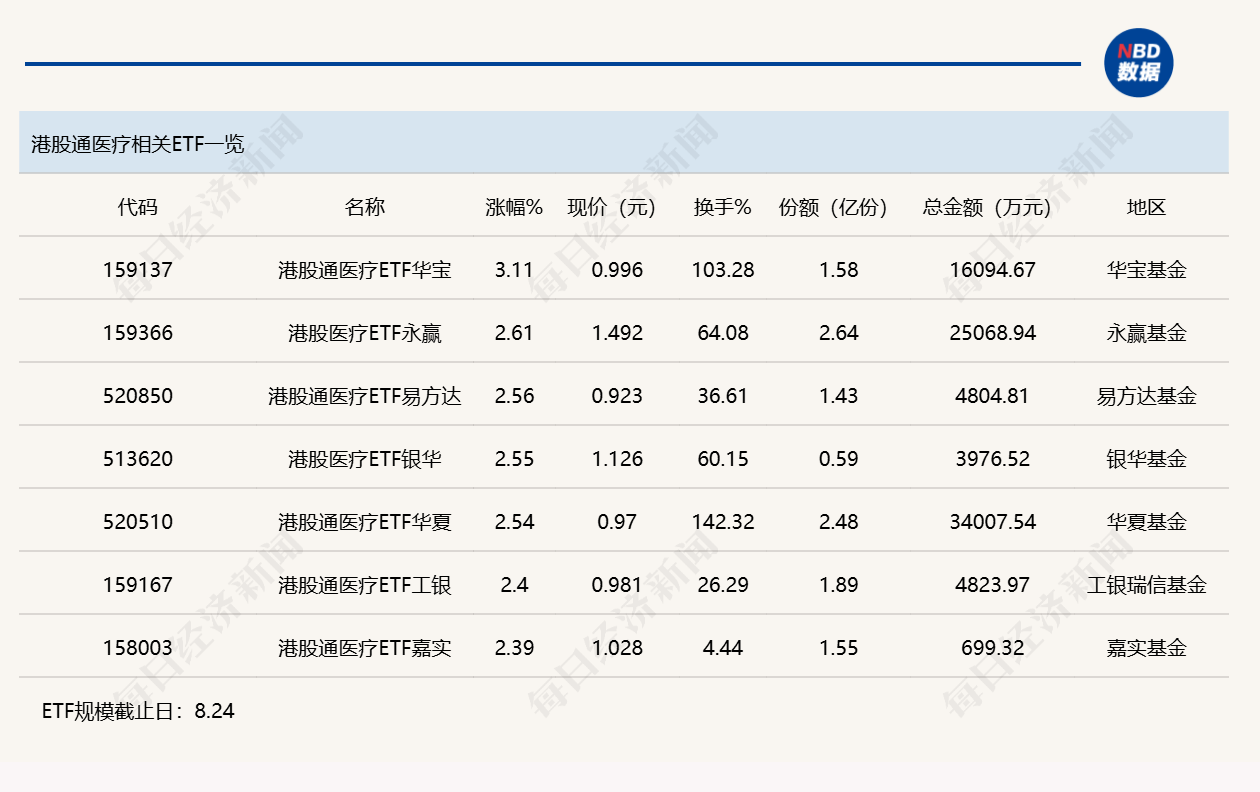This screenshot has width=1260, height=792.
Task: Select code cell 159167
Action: 138,585
